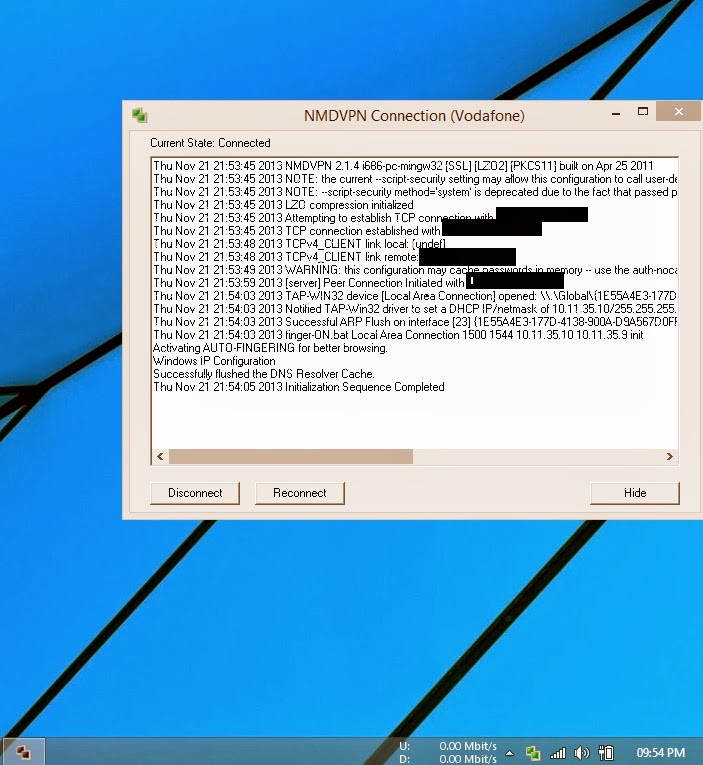Select the 'Successful ARP Flush on interface' line
Image resolution: width=703 pixels, height=765 pixels.
click(x=415, y=322)
